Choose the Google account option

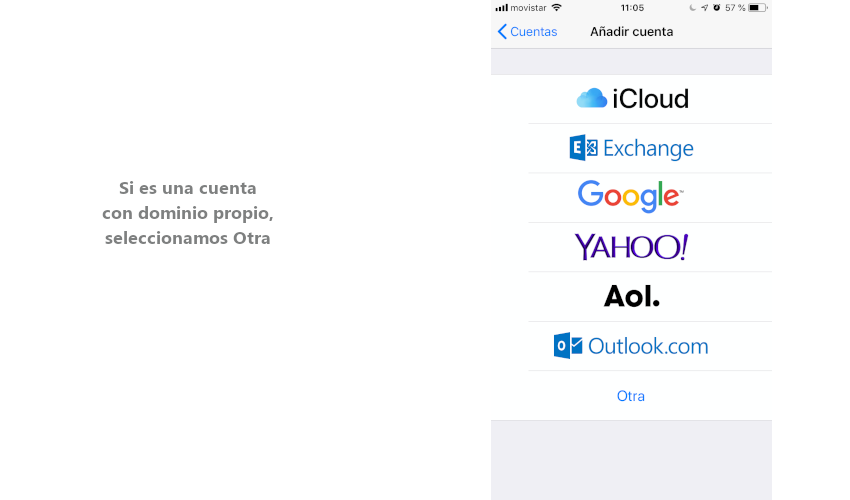tap(630, 196)
